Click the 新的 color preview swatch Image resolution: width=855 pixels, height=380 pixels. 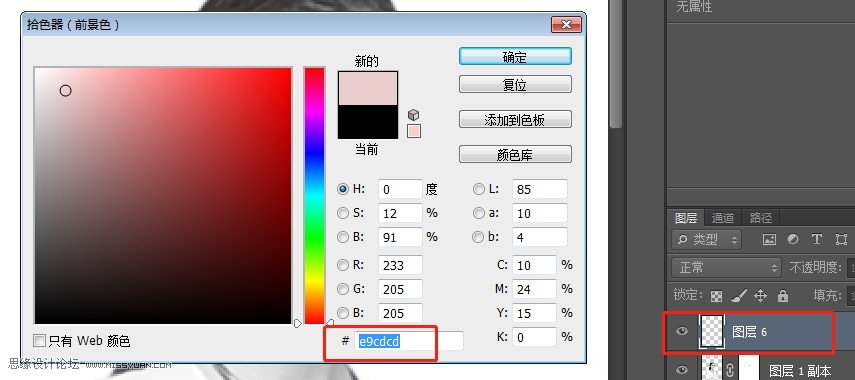click(368, 88)
